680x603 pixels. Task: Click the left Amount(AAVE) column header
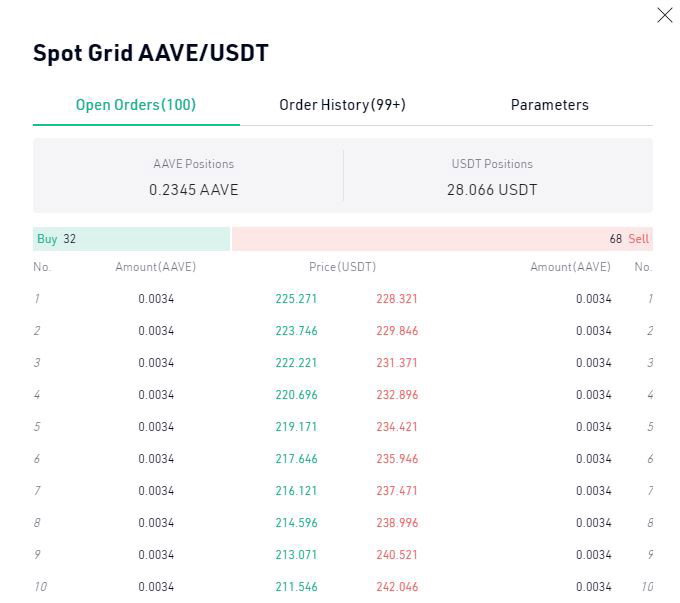pos(155,267)
